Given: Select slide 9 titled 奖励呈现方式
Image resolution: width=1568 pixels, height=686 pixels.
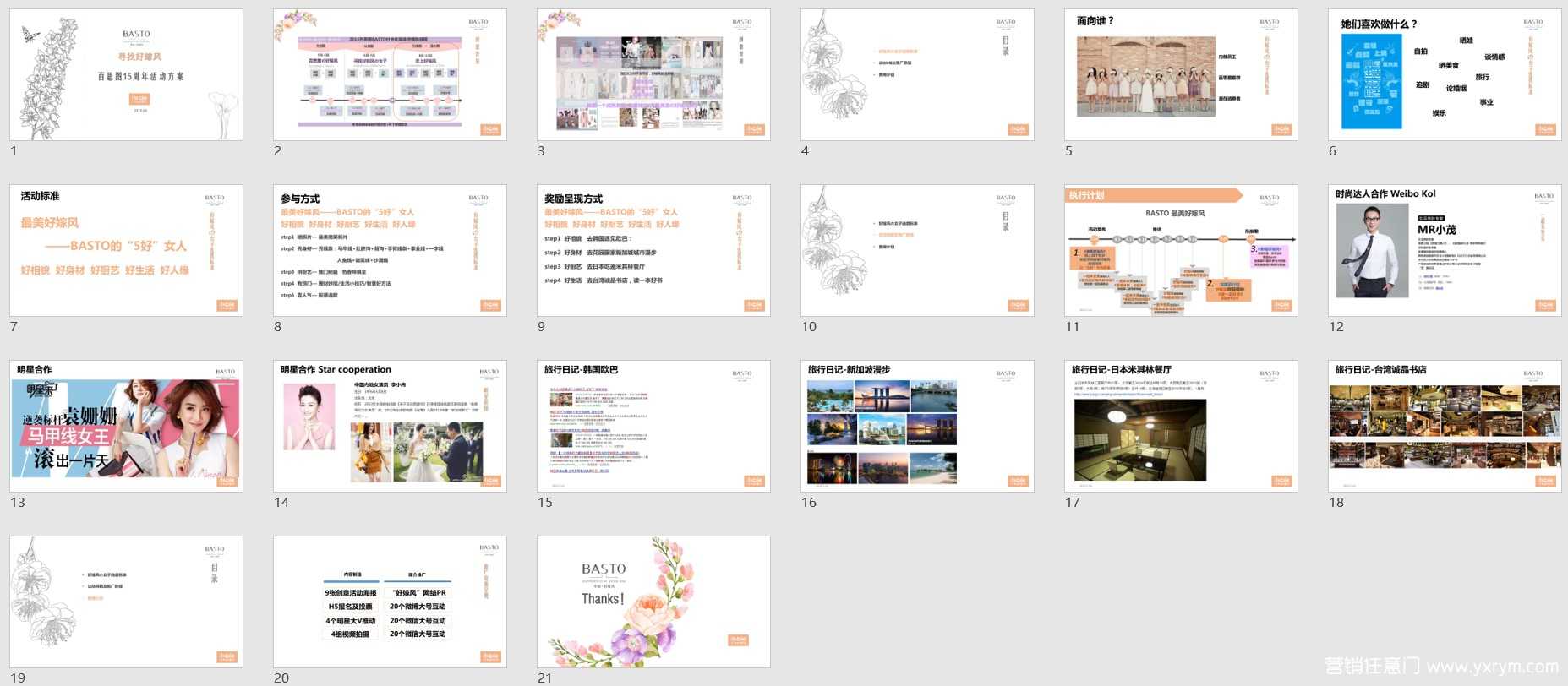Looking at the screenshot, I should coord(653,250).
